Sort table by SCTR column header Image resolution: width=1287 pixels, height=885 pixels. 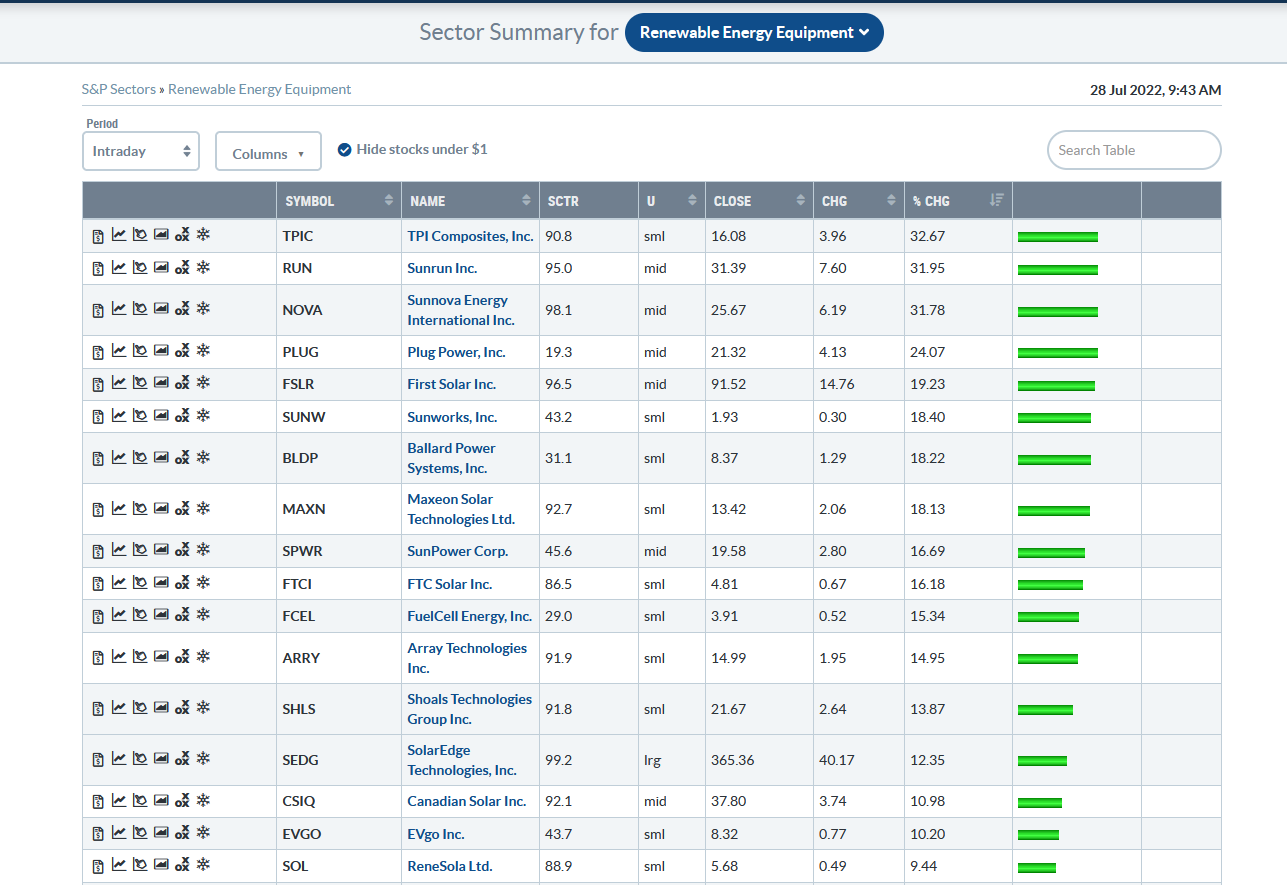(x=588, y=200)
